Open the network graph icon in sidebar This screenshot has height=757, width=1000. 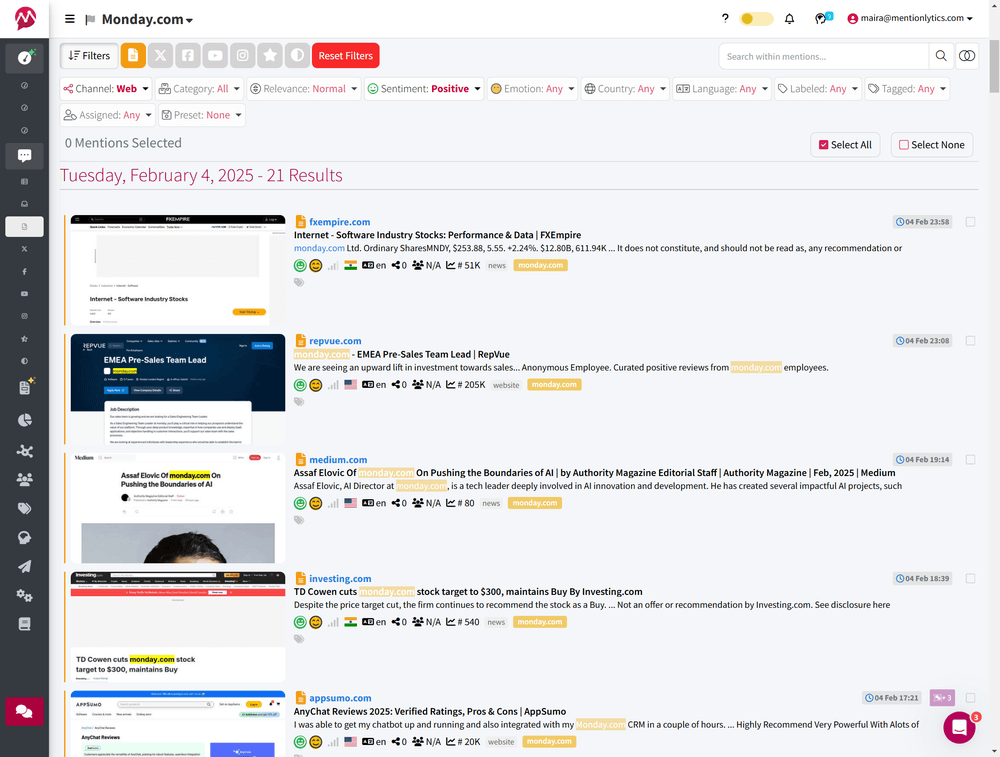(25, 451)
